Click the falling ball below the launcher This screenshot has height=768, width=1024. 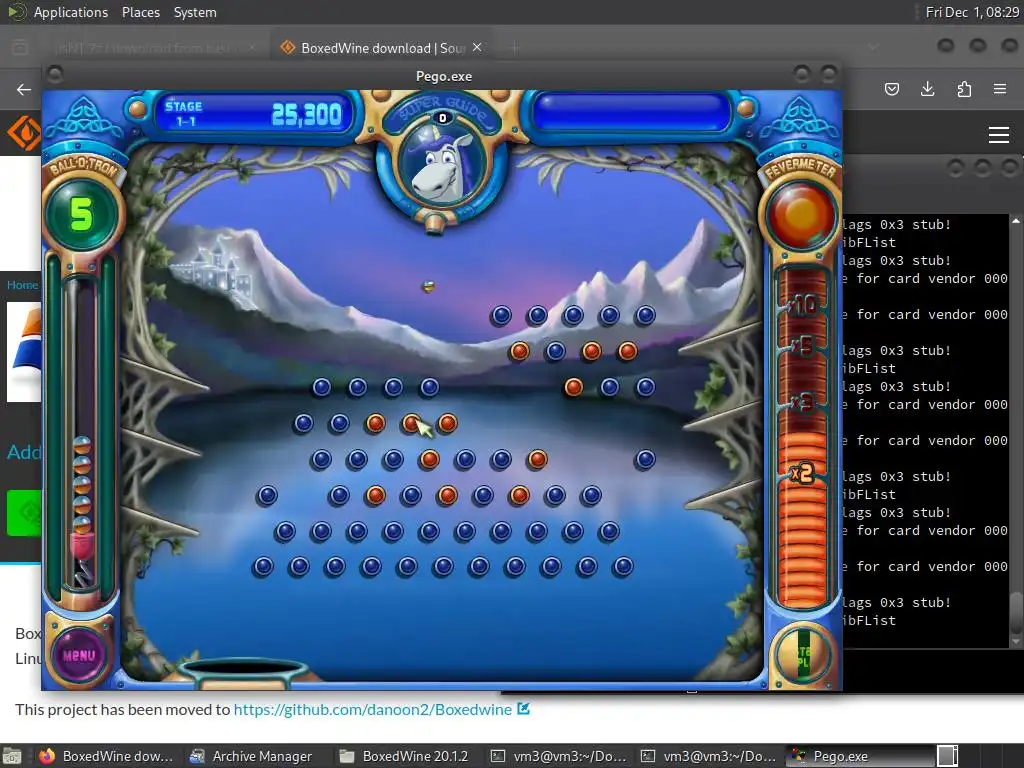428,286
